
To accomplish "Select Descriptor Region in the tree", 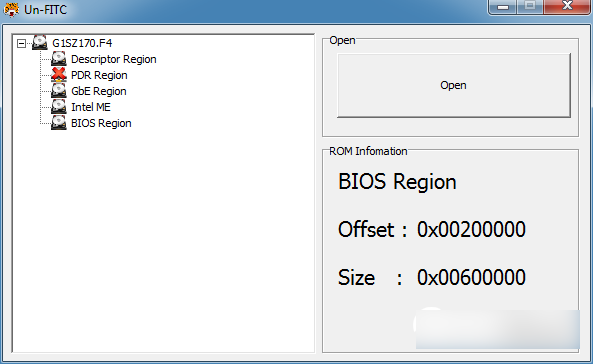I will [113, 59].
